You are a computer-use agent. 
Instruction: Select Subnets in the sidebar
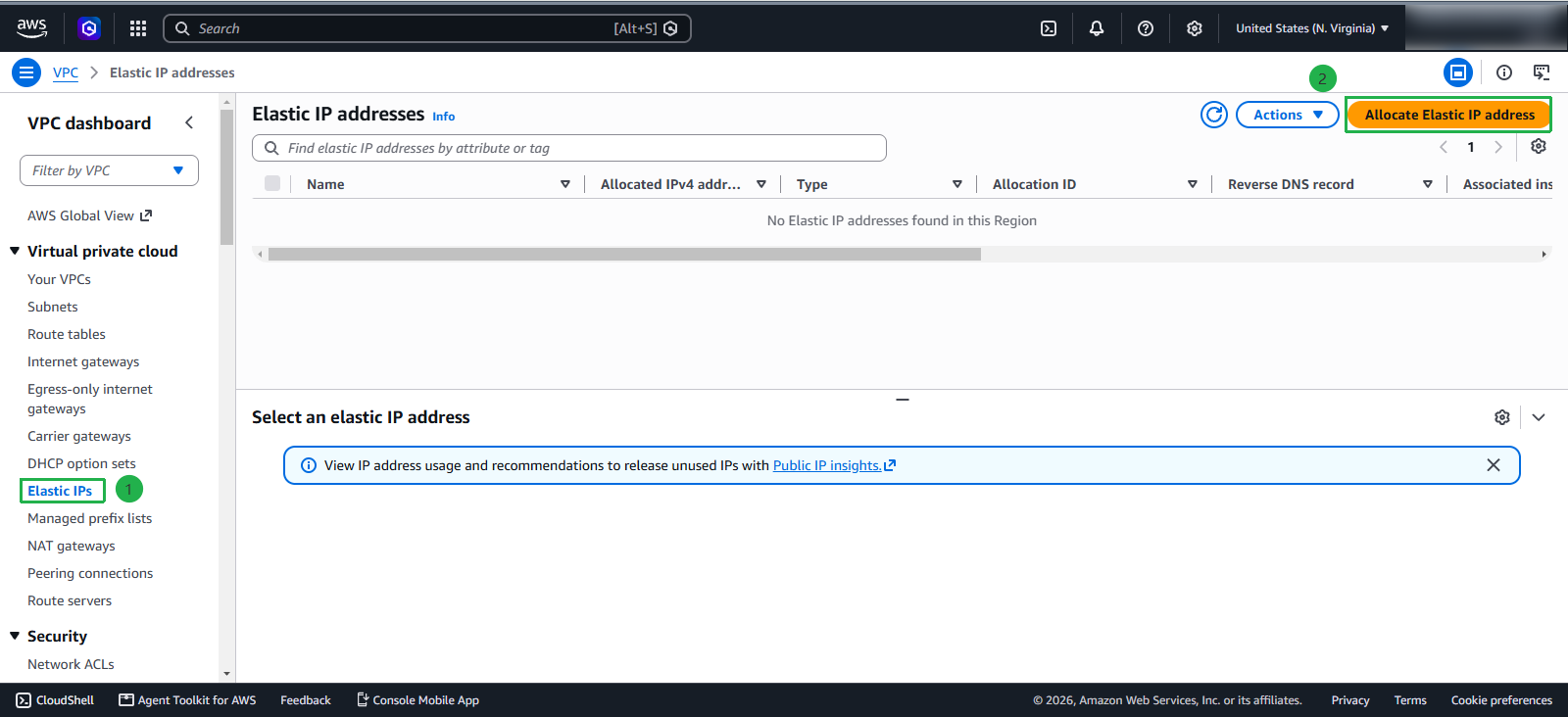[53, 307]
